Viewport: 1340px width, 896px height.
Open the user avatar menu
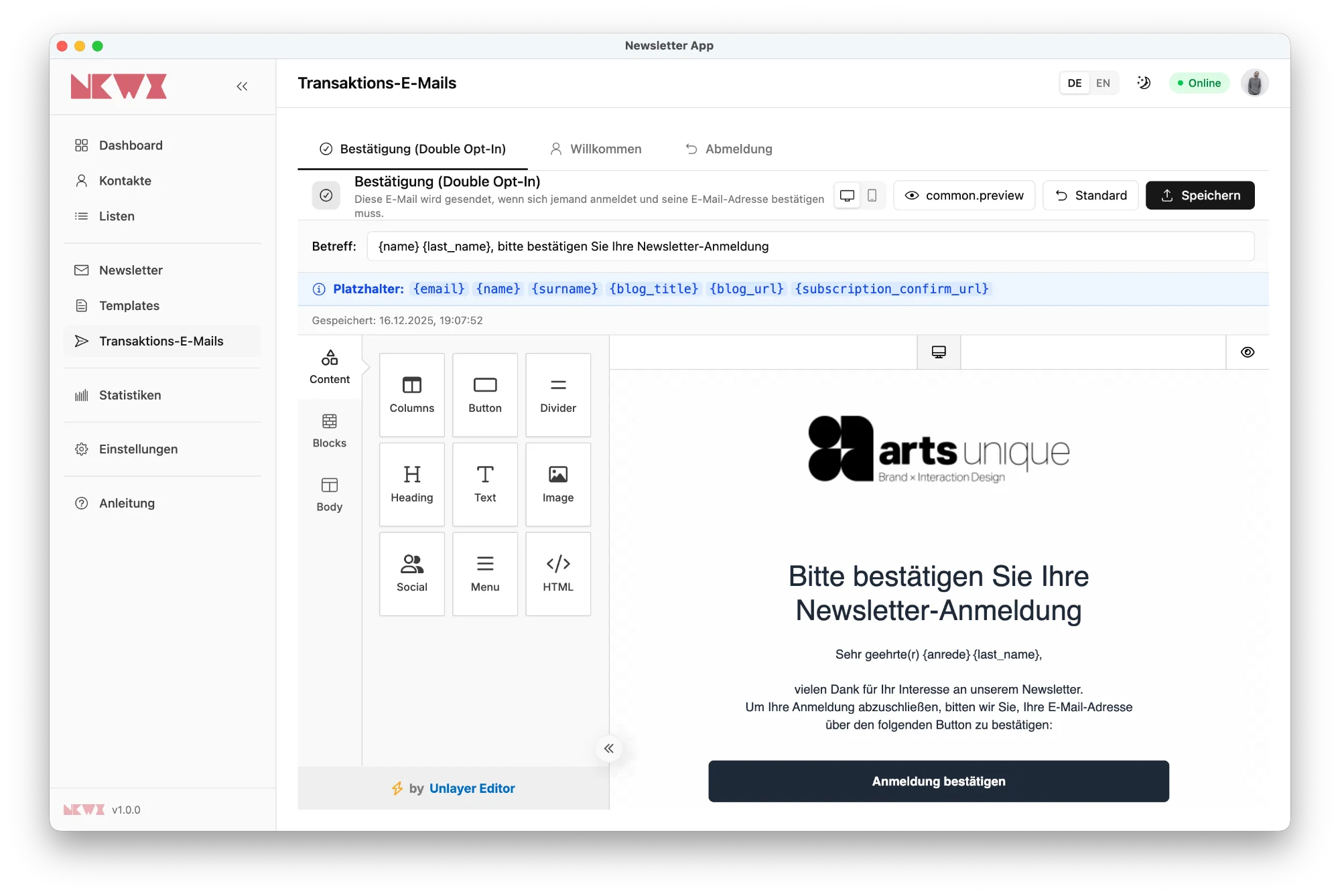tap(1254, 83)
